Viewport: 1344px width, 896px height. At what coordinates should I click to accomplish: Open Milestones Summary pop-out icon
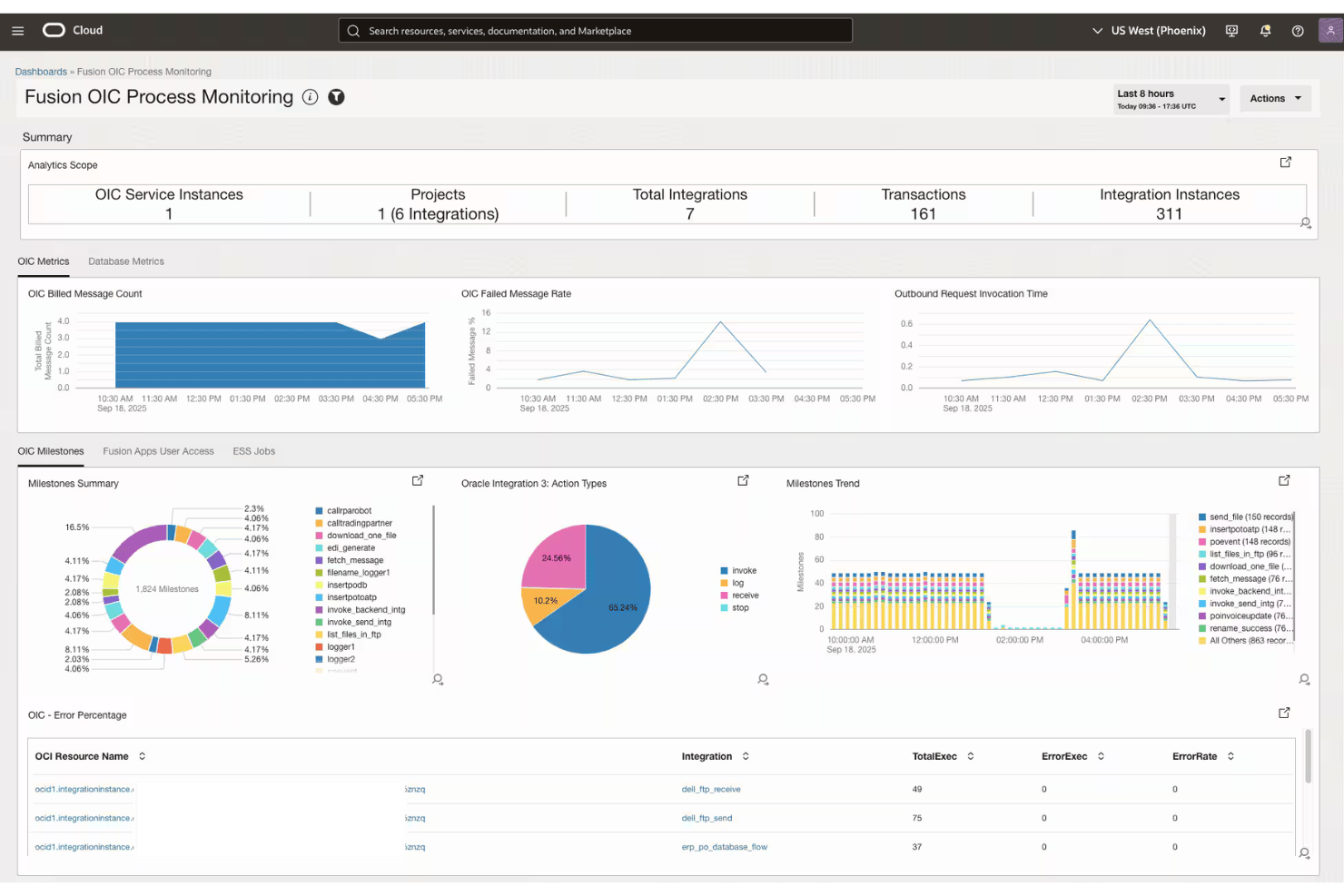point(418,480)
